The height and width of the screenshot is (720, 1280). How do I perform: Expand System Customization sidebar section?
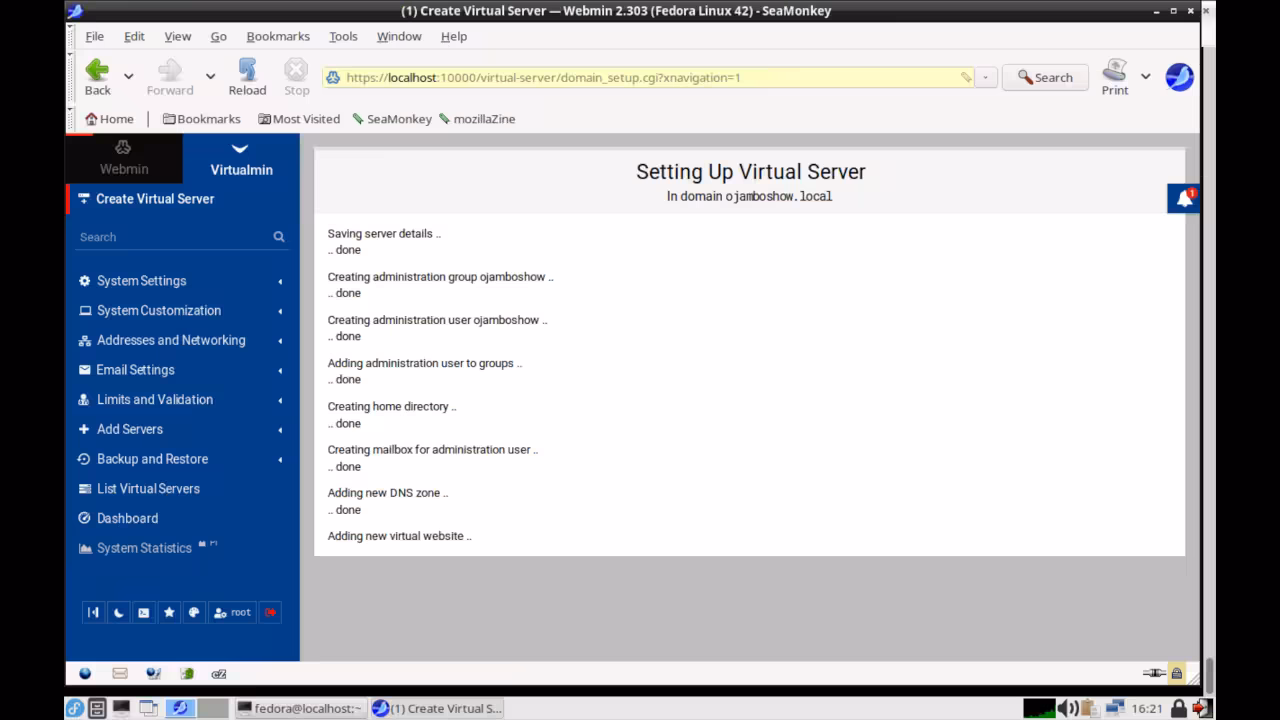[x=182, y=310]
